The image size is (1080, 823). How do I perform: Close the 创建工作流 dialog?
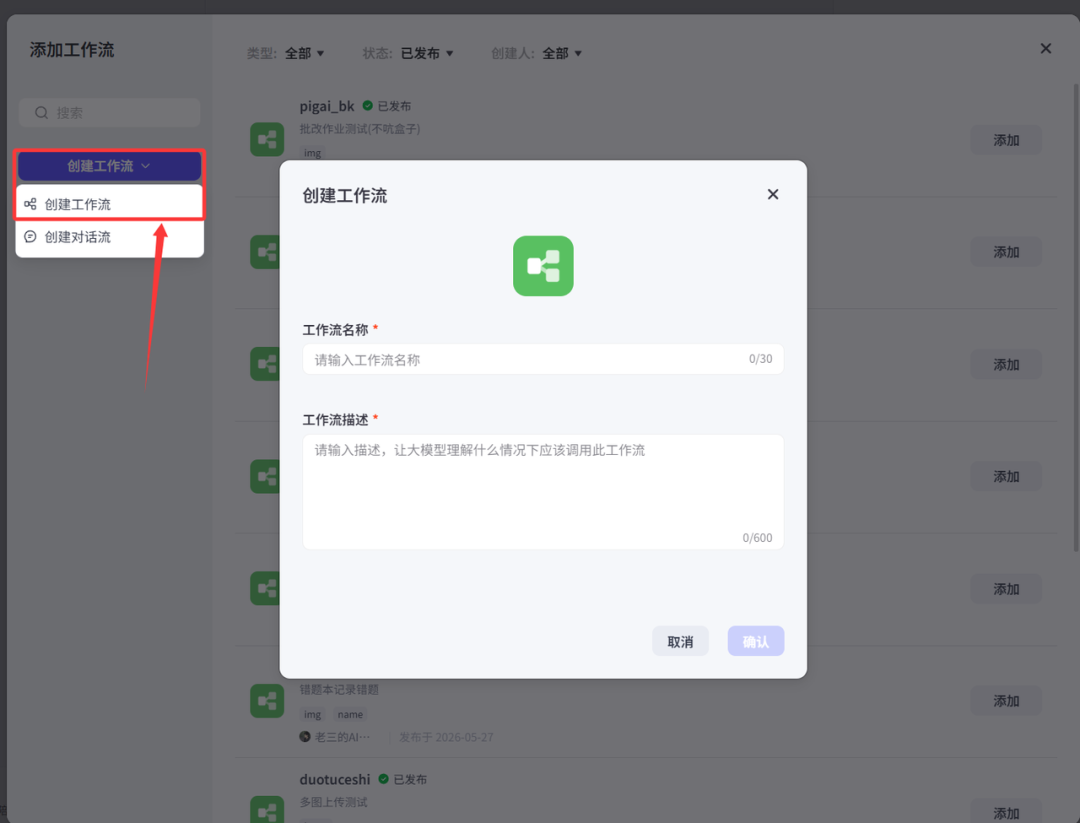click(x=773, y=195)
